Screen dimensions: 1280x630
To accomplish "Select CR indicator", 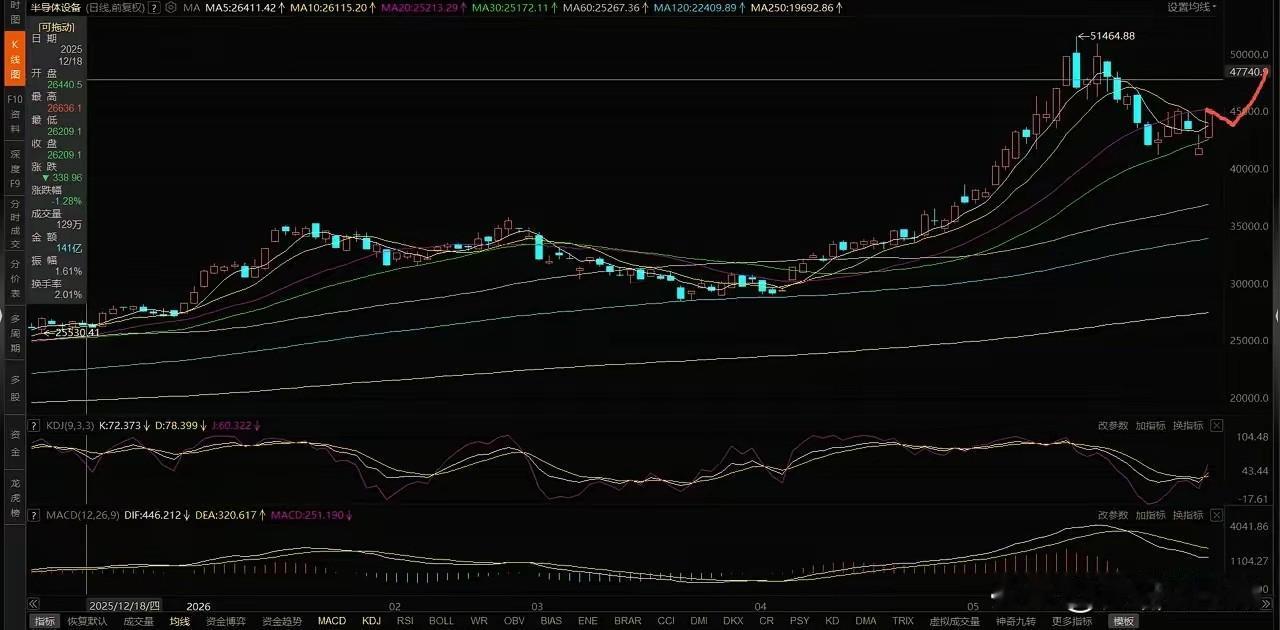I will [x=766, y=621].
